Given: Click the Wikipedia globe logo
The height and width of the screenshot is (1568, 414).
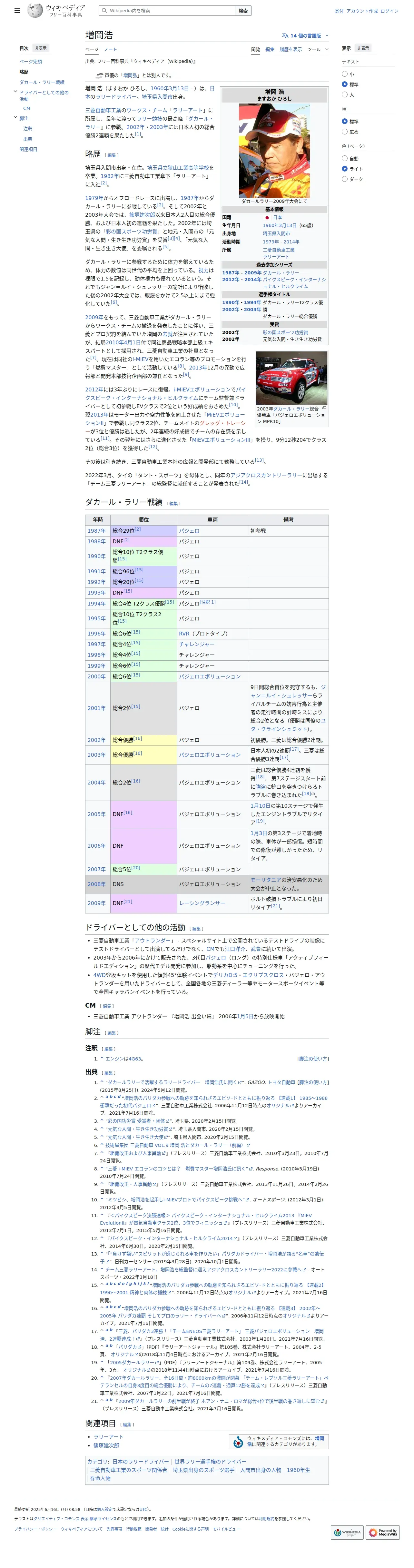Looking at the screenshot, I should click(x=35, y=10).
